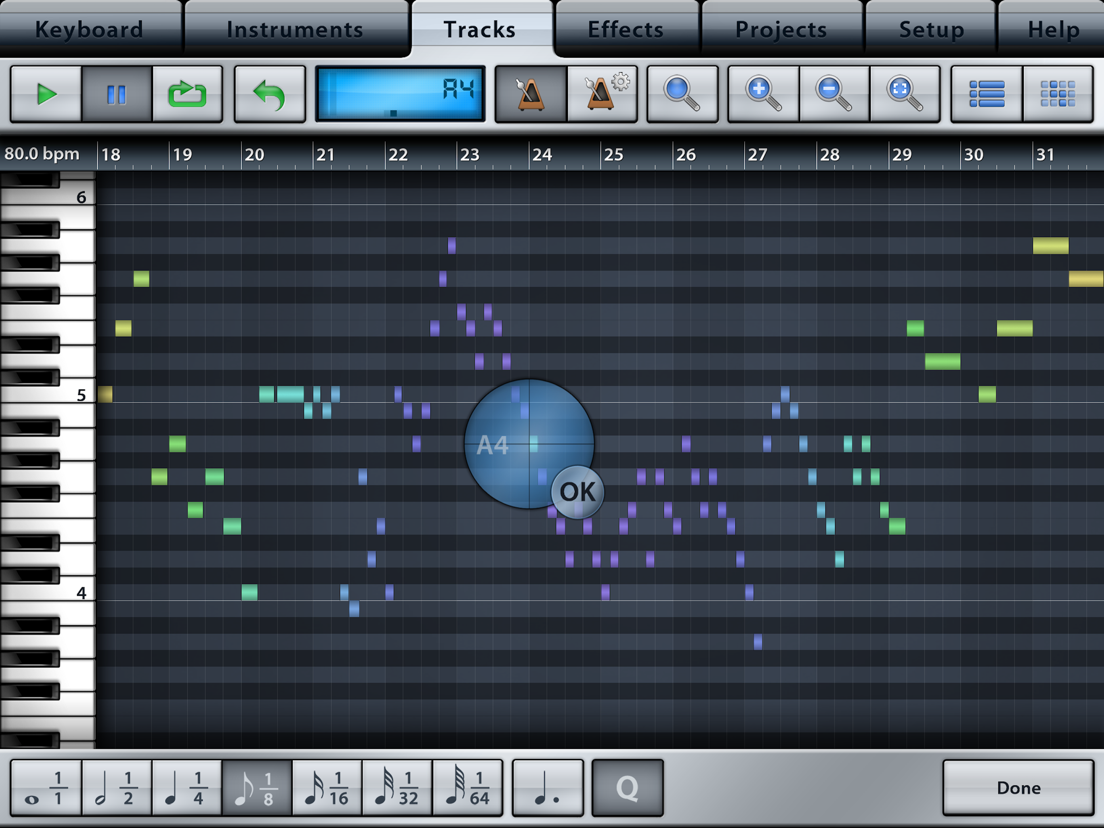Viewport: 1104px width, 828px height.
Task: Switch to the track list view
Action: tap(986, 93)
